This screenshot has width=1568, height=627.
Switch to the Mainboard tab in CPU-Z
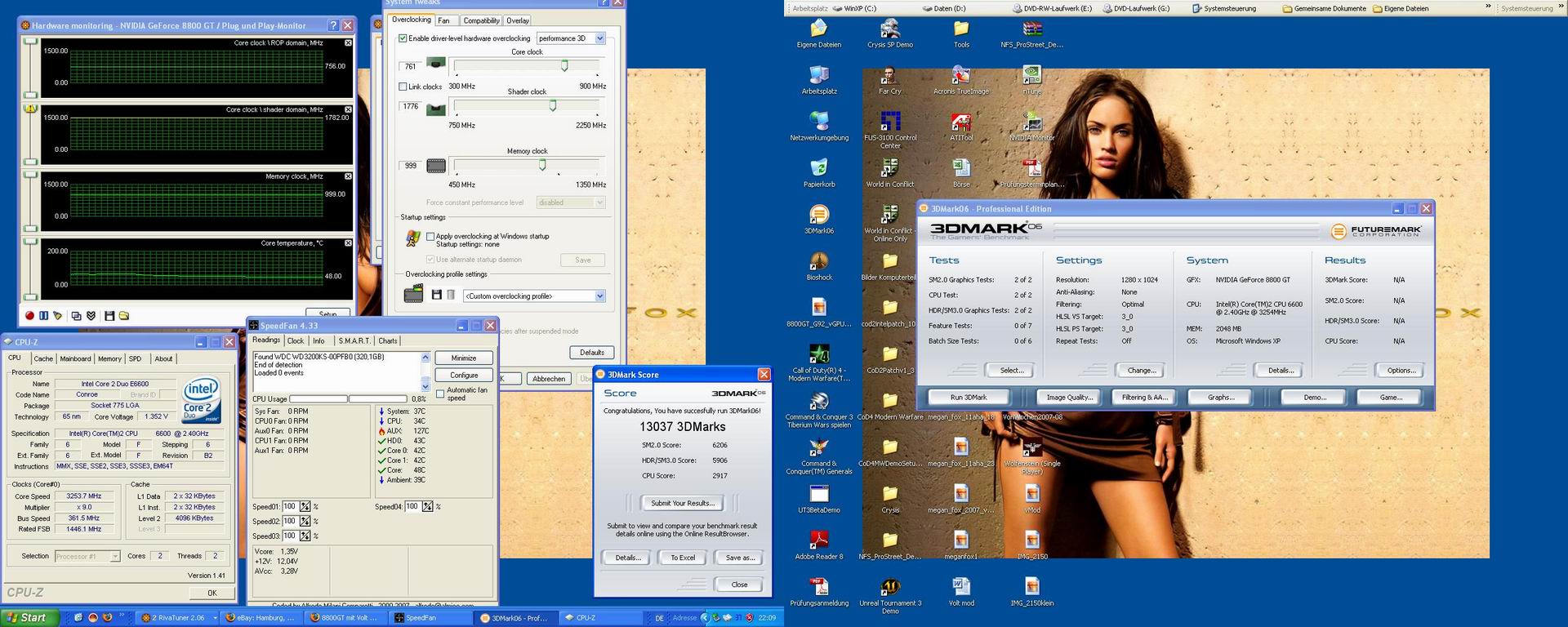coord(75,358)
